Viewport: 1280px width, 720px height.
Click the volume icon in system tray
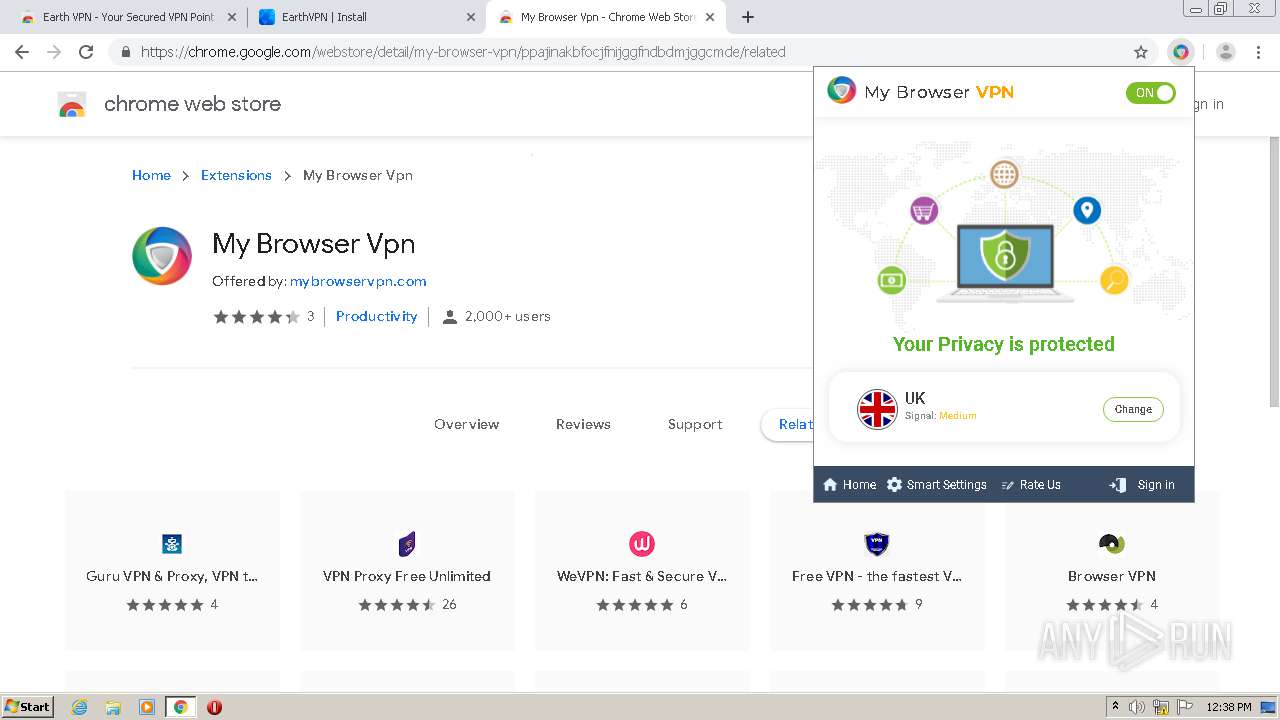pos(1136,707)
